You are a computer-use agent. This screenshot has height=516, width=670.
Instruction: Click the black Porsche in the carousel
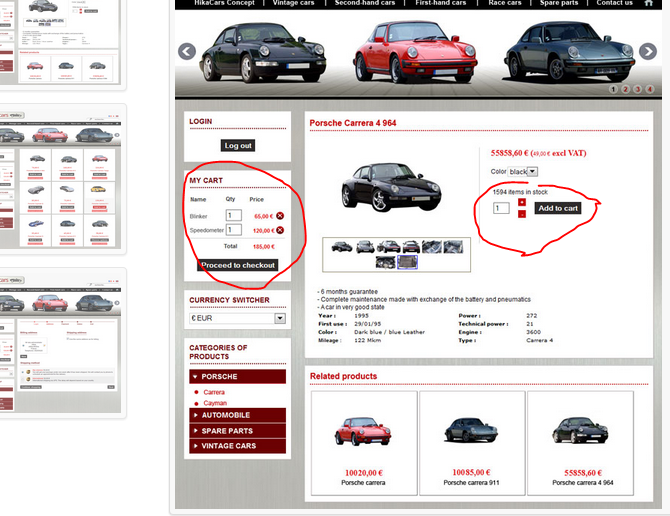point(263,52)
